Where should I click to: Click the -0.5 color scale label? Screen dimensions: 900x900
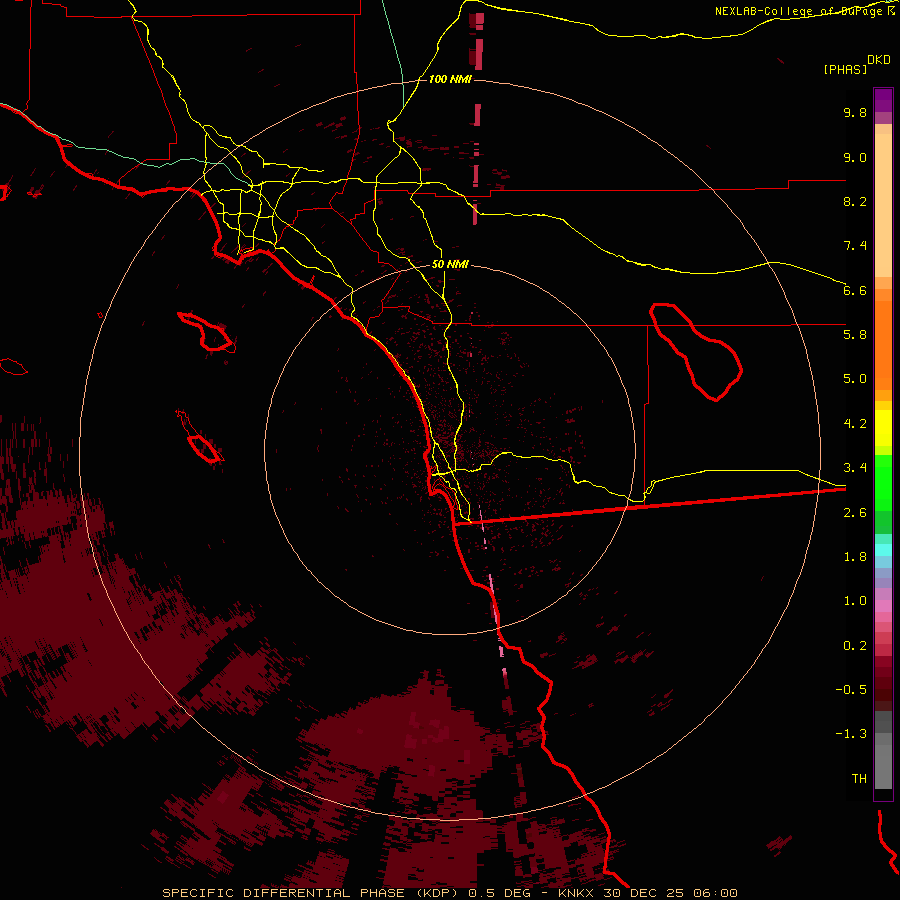point(851,690)
